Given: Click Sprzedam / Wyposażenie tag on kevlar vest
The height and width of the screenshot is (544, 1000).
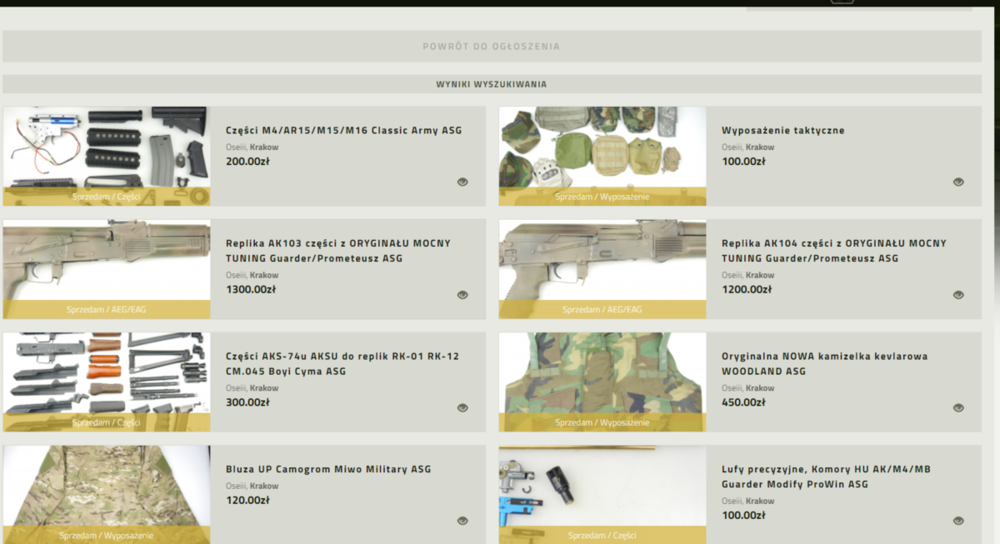Looking at the screenshot, I should [x=603, y=422].
